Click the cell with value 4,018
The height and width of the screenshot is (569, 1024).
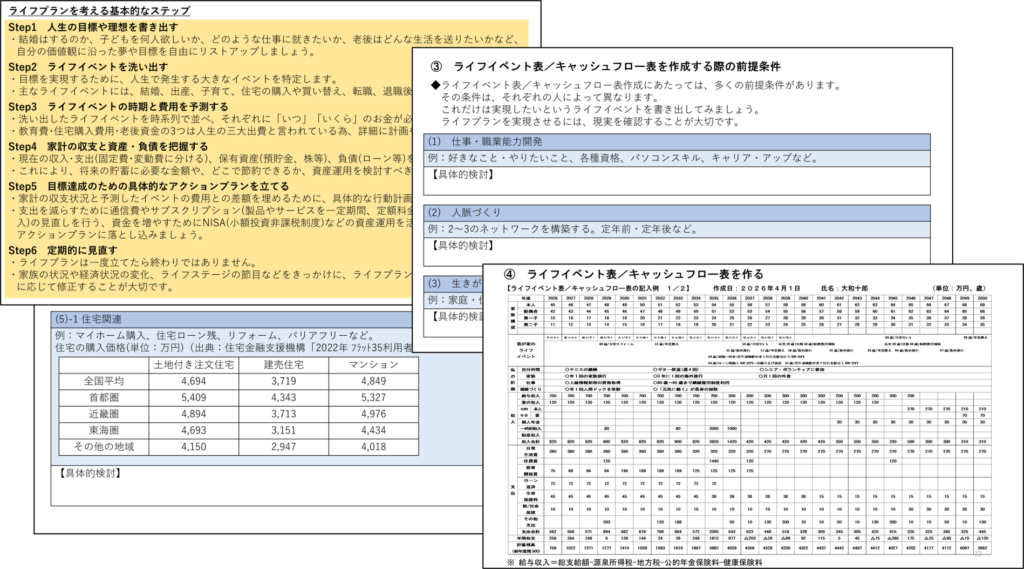tap(374, 447)
